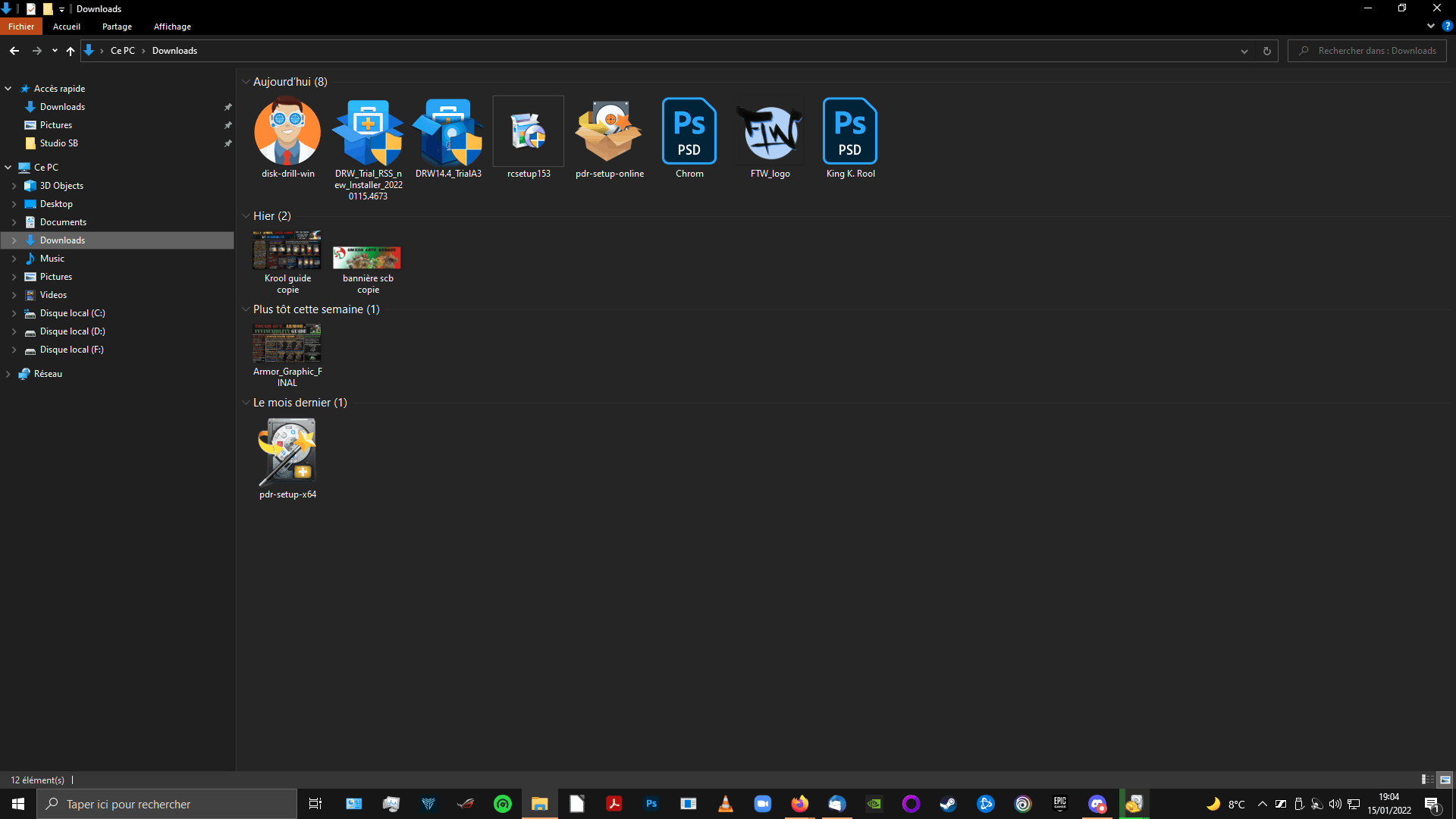Viewport: 1456px width, 819px height.
Task: Open the disk-drill-win installer file
Action: [x=287, y=133]
